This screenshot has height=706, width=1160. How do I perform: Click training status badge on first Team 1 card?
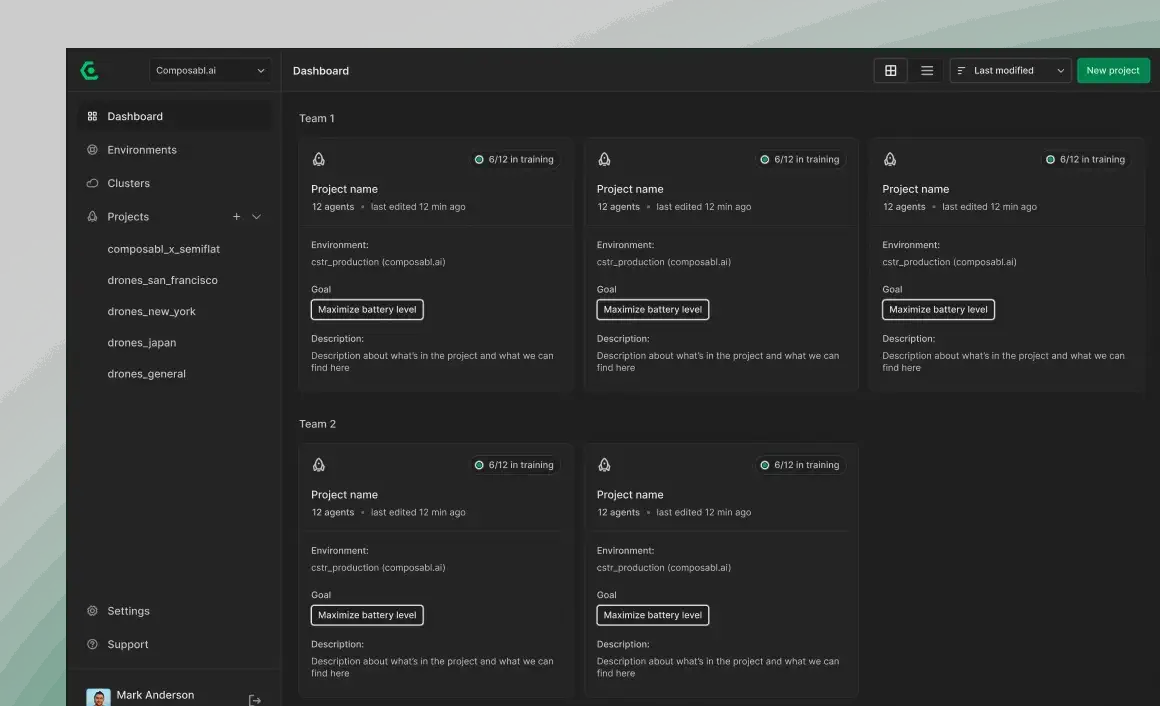coord(514,159)
